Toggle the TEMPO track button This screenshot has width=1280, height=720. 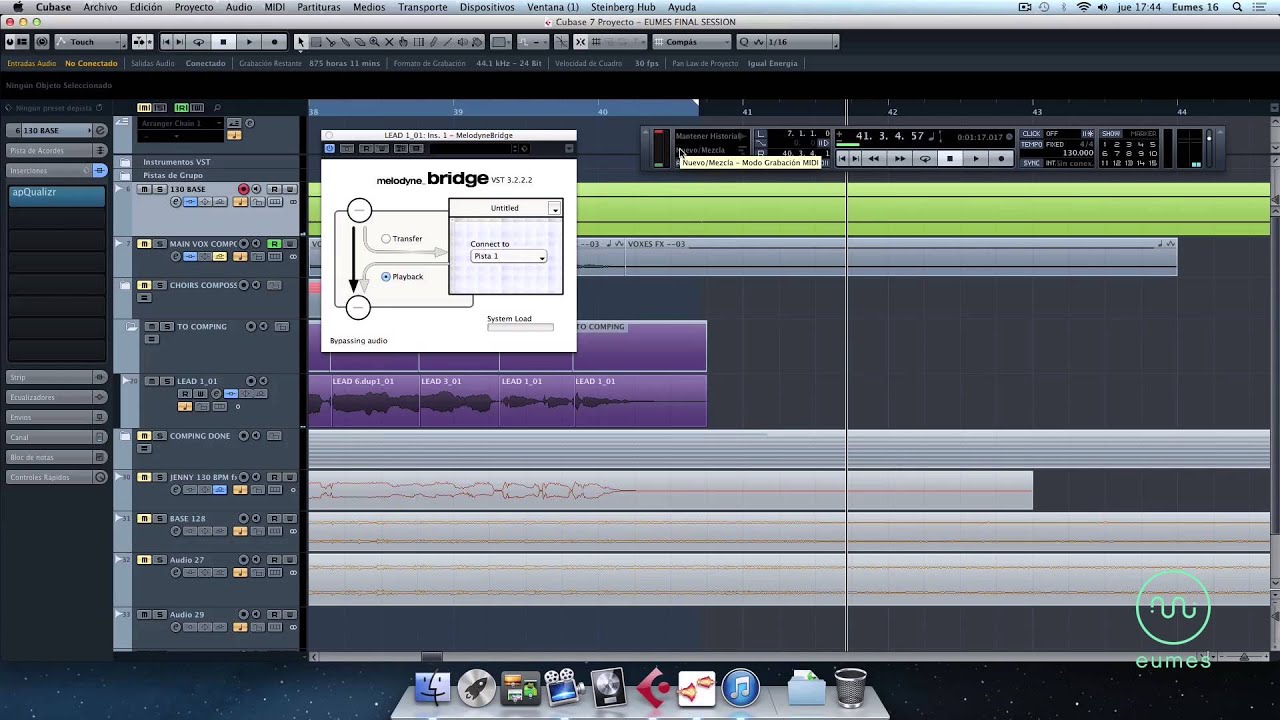1031,144
